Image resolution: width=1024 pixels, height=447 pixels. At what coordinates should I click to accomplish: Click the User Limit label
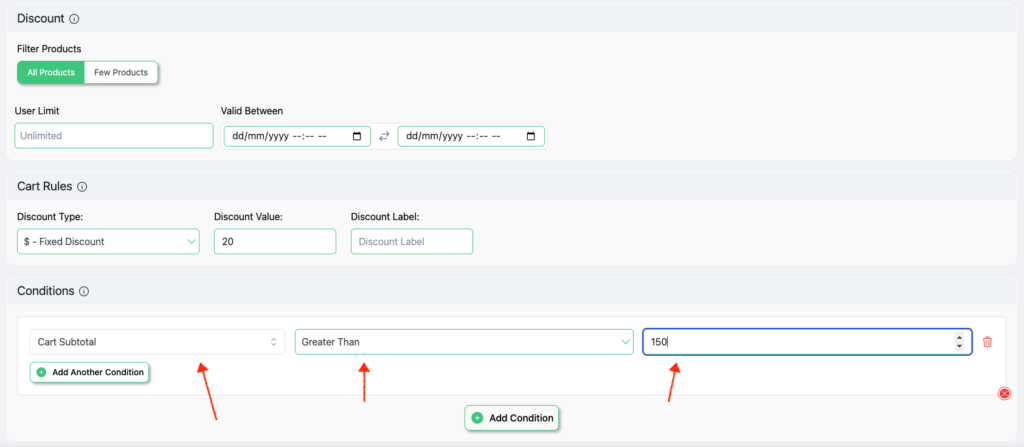click(37, 111)
